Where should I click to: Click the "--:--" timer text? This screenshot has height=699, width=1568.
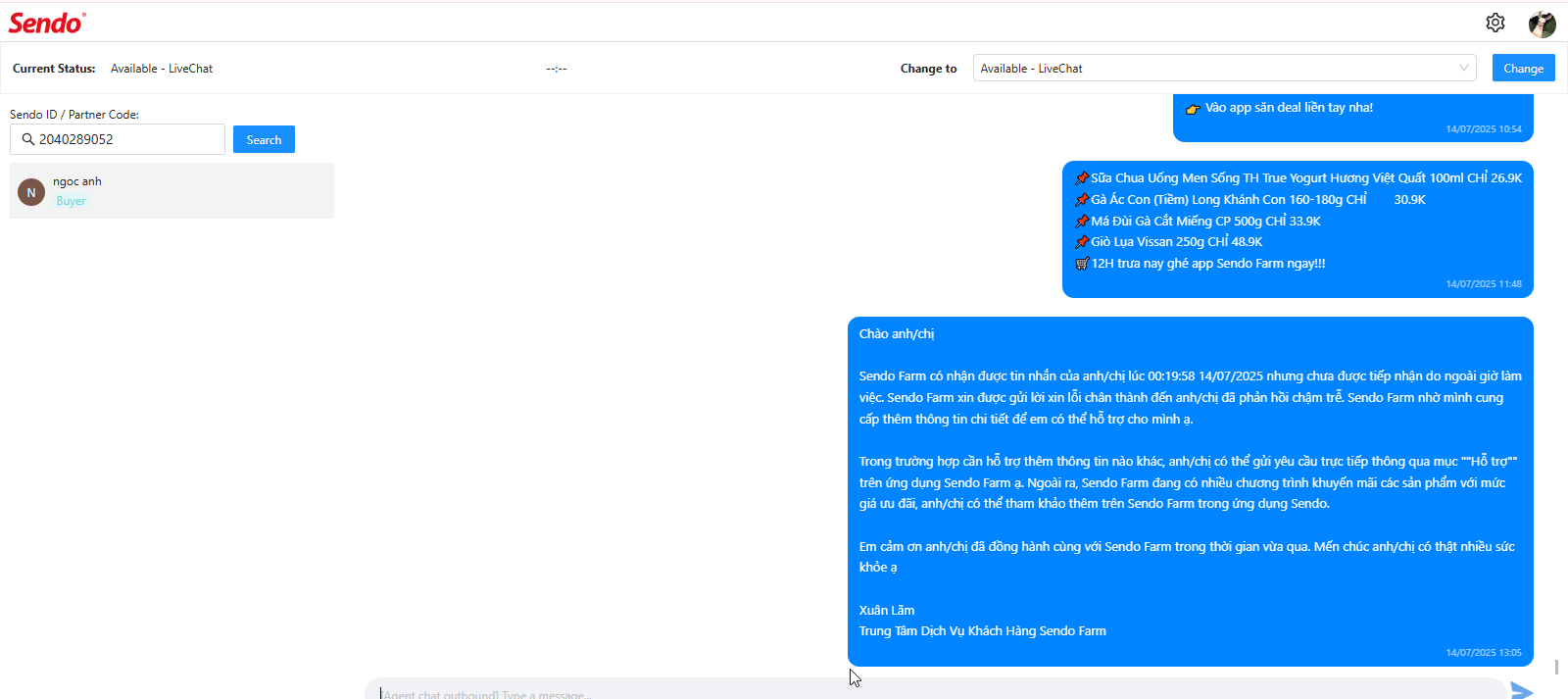pyautogui.click(x=557, y=69)
